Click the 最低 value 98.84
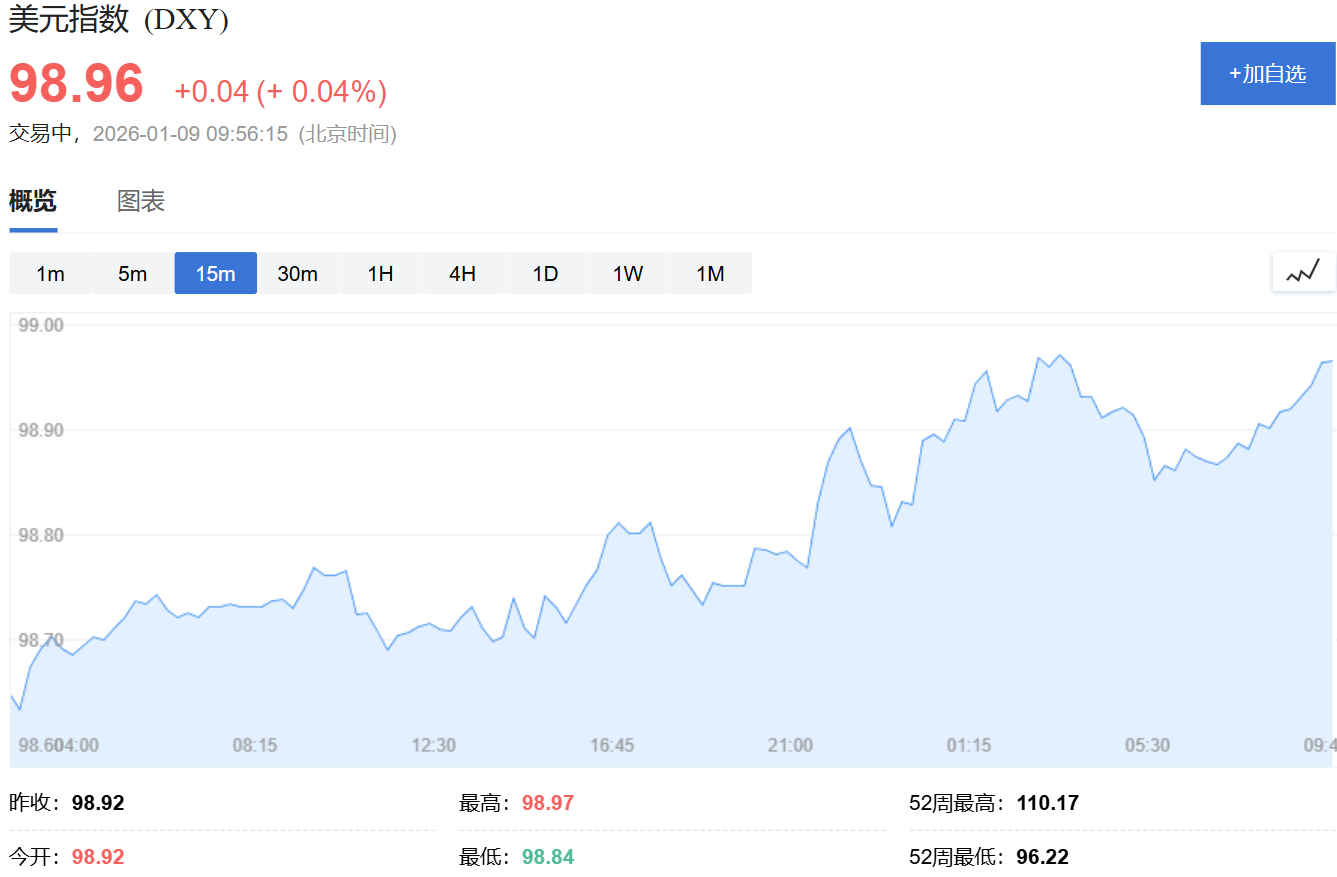 [548, 857]
